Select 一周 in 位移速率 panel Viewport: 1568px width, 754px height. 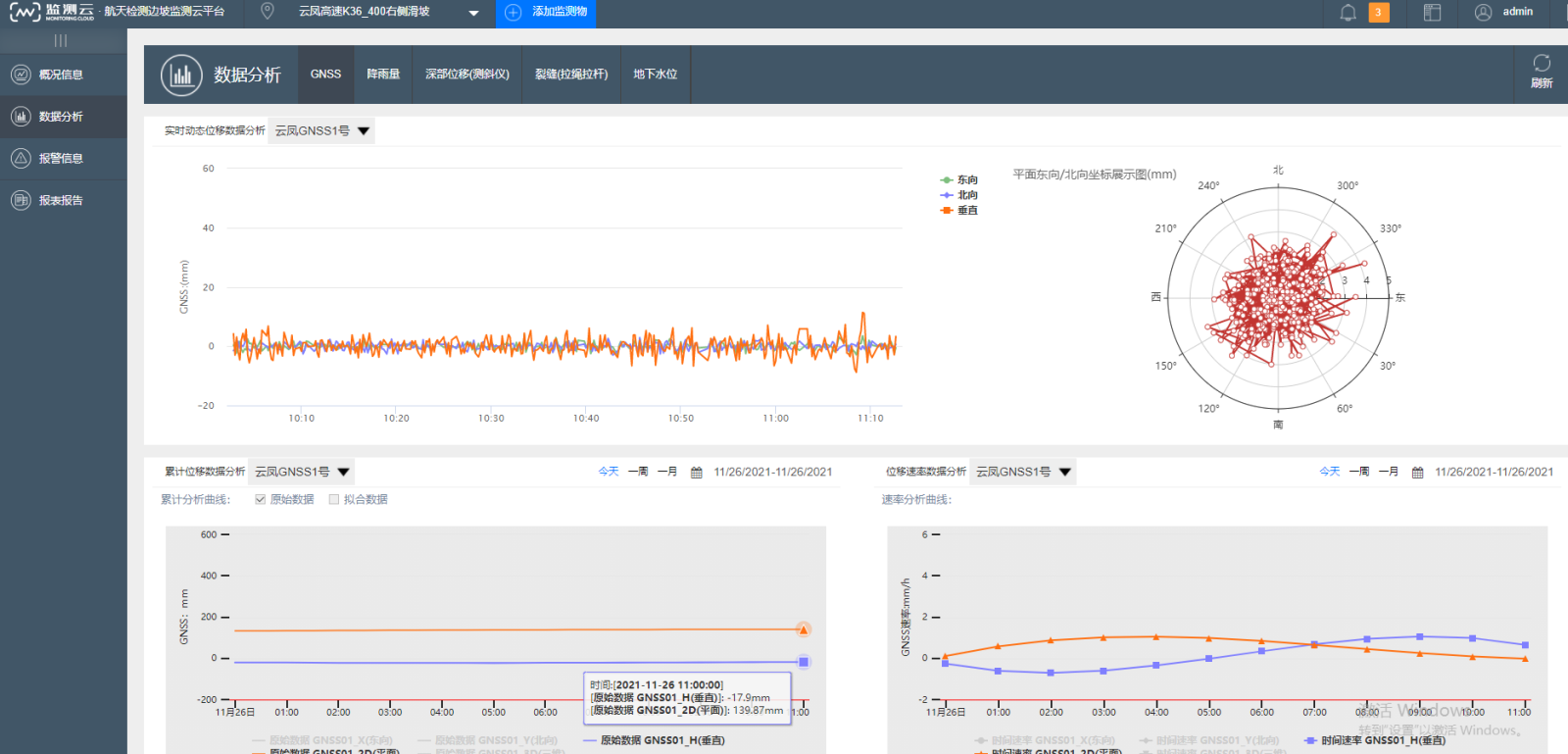[1359, 472]
